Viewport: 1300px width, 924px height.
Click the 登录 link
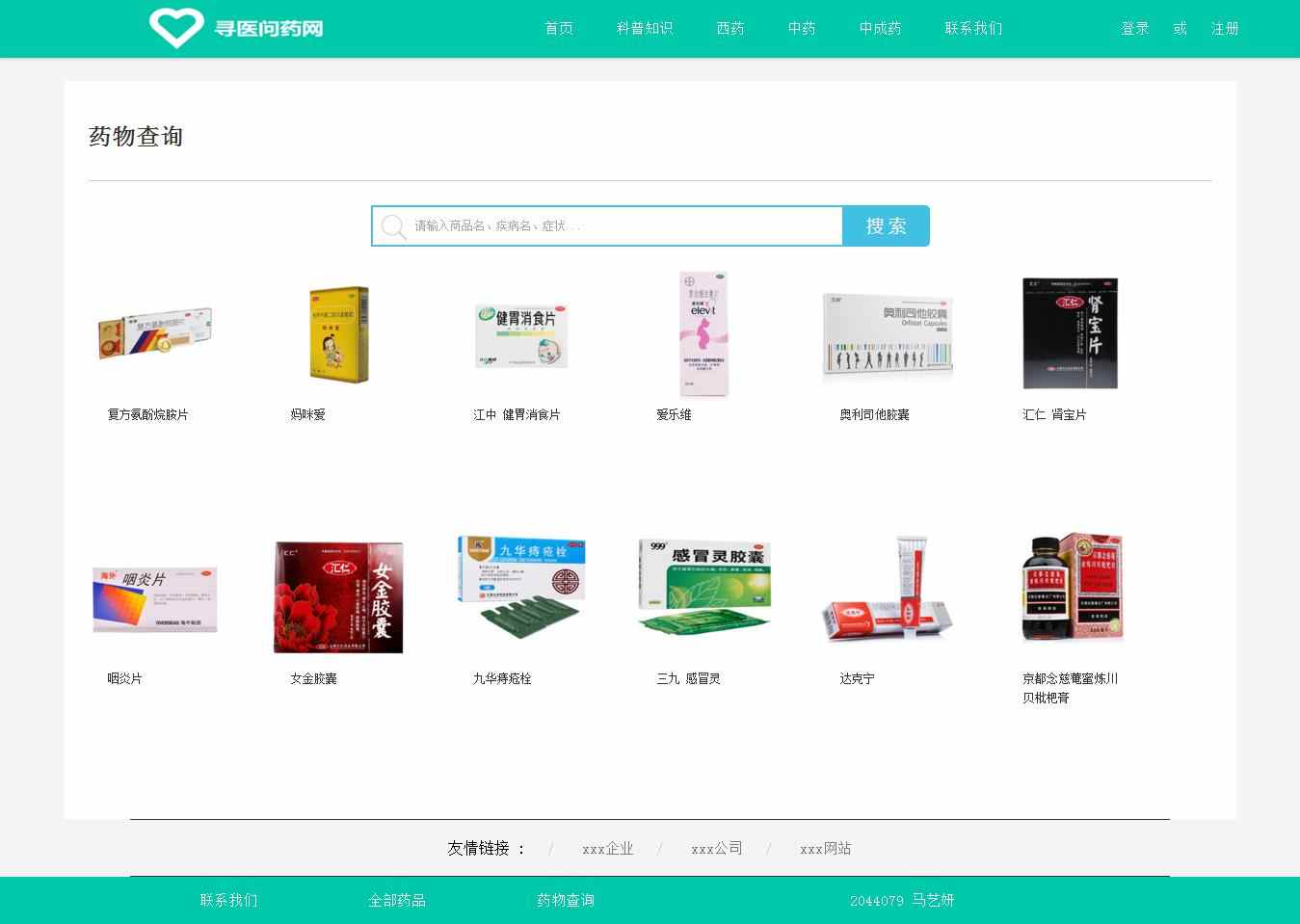pos(1135,29)
